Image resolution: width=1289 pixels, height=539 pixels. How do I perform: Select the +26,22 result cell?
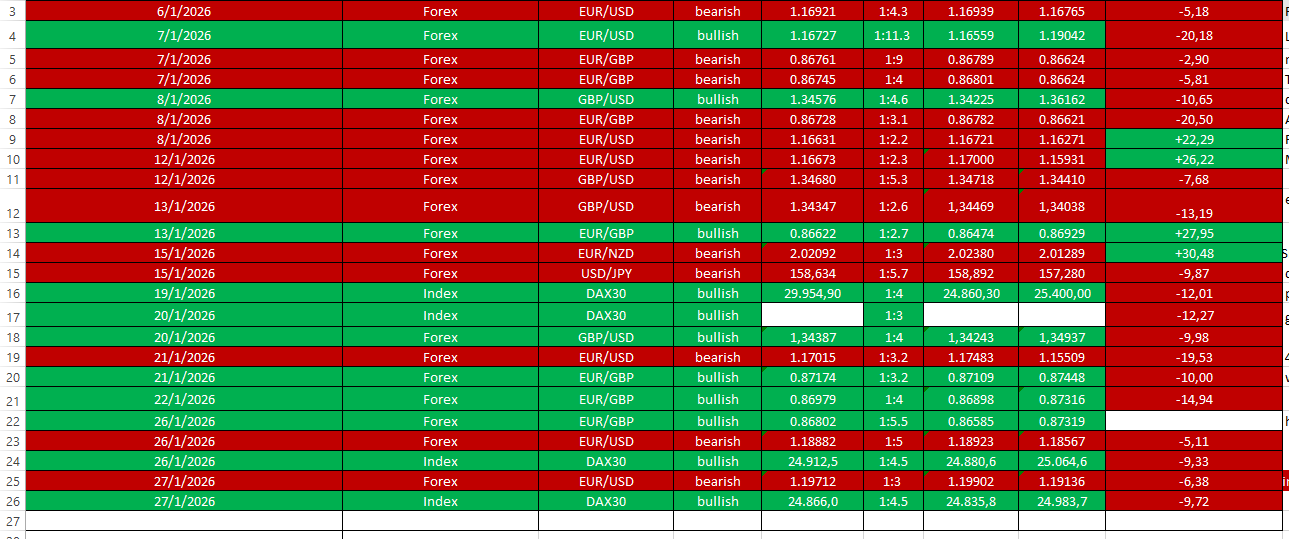(x=1194, y=159)
